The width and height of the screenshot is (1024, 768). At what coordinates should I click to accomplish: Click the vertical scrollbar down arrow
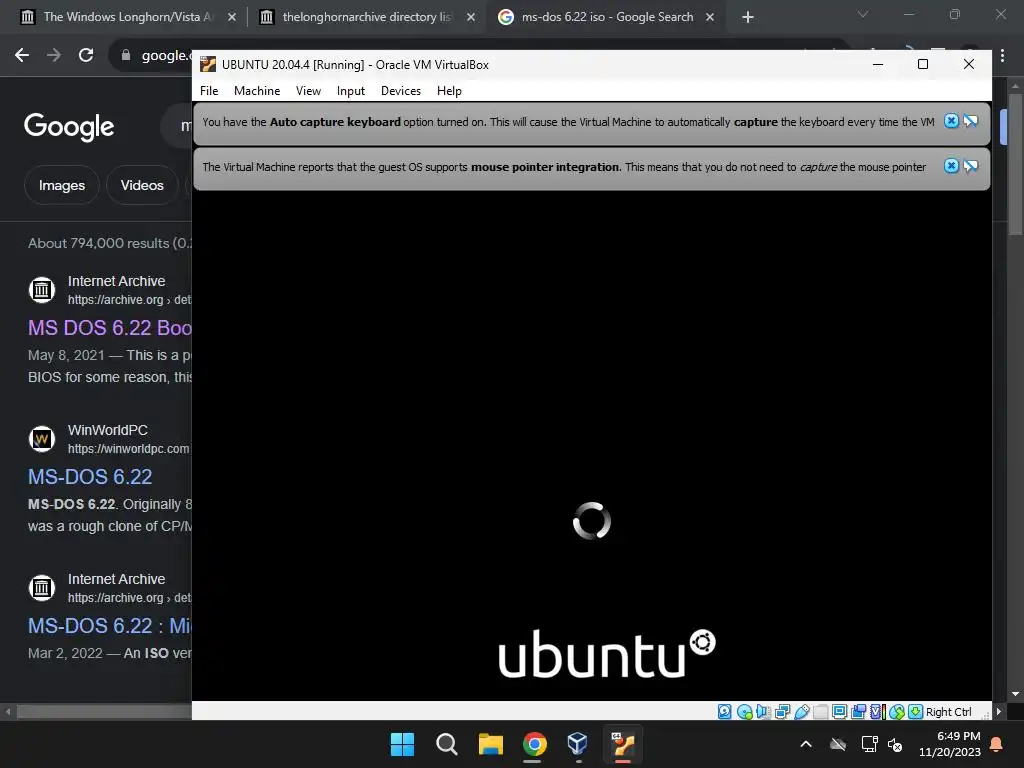tap(1016, 694)
